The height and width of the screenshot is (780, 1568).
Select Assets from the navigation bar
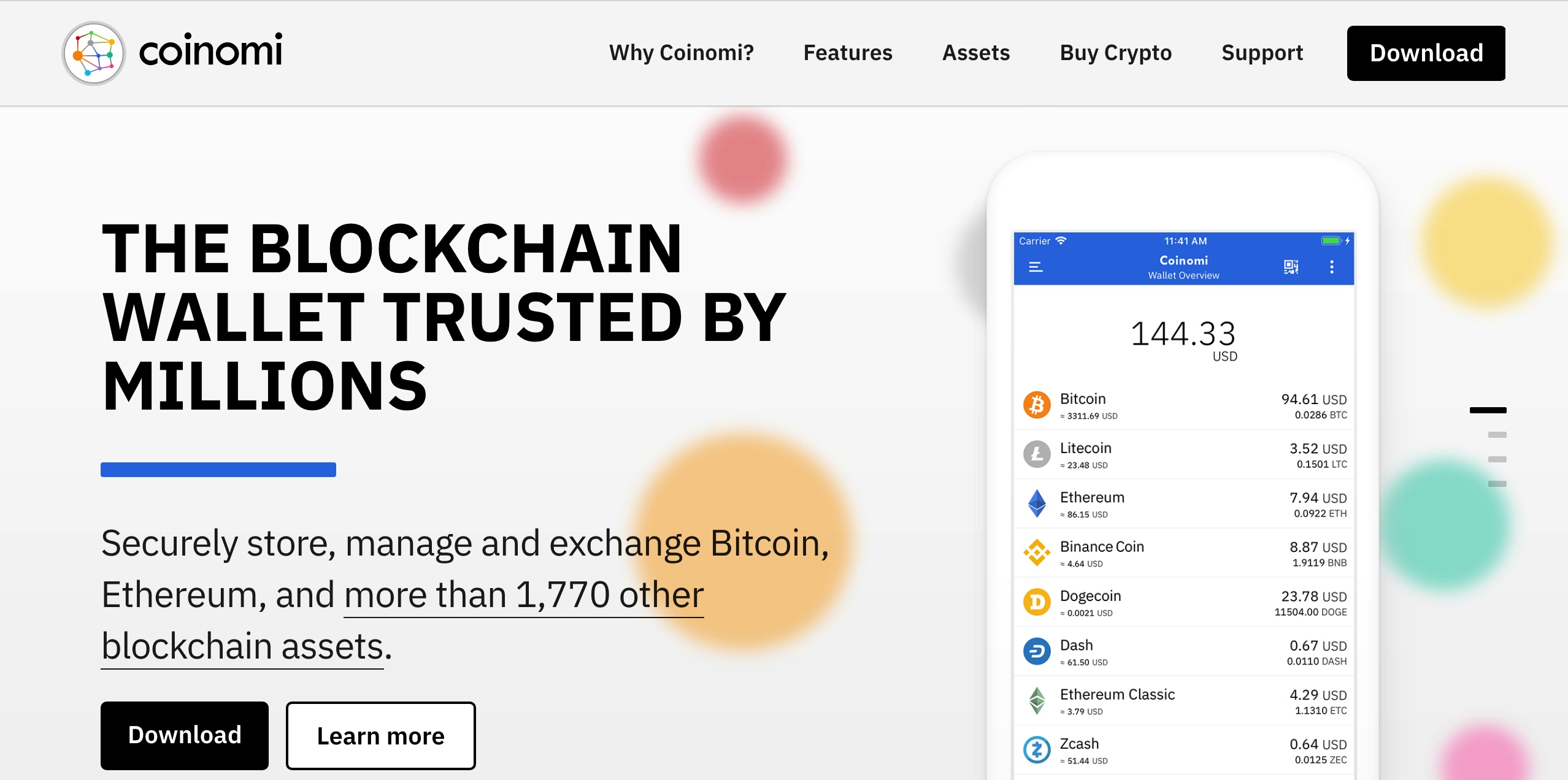975,53
